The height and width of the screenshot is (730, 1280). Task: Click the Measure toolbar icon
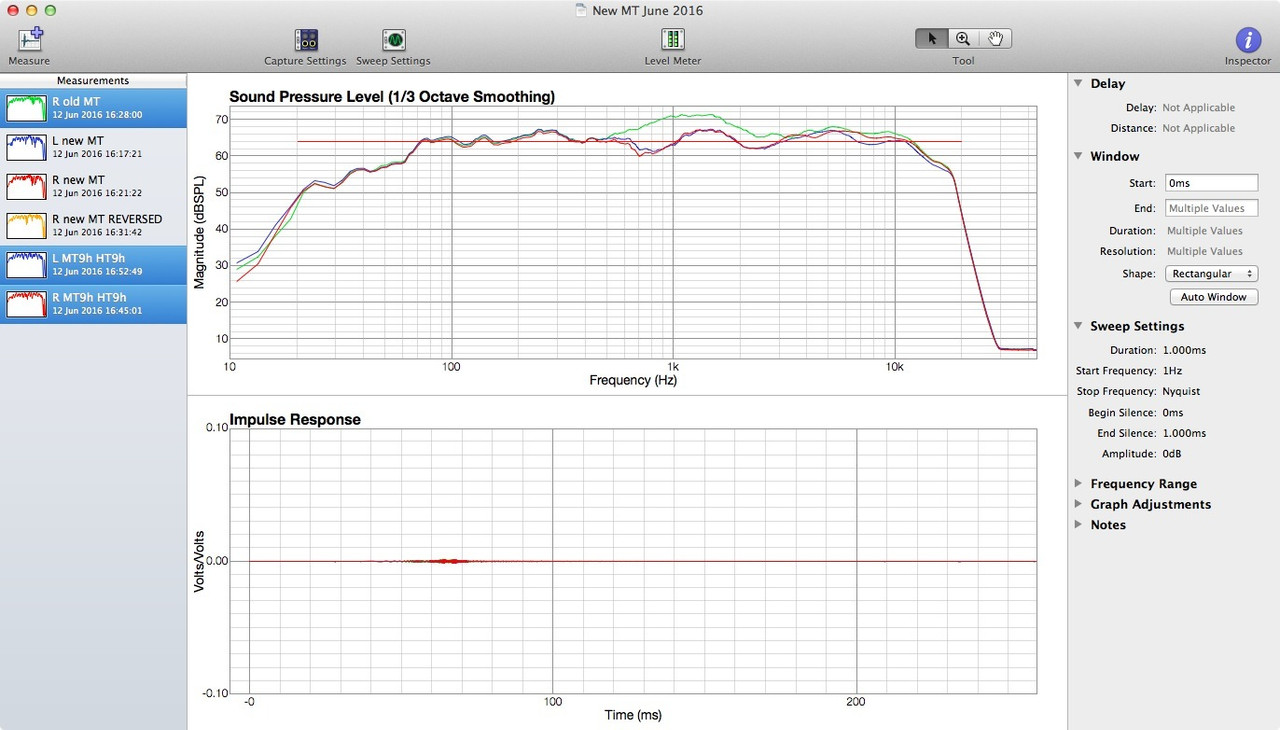(x=30, y=40)
